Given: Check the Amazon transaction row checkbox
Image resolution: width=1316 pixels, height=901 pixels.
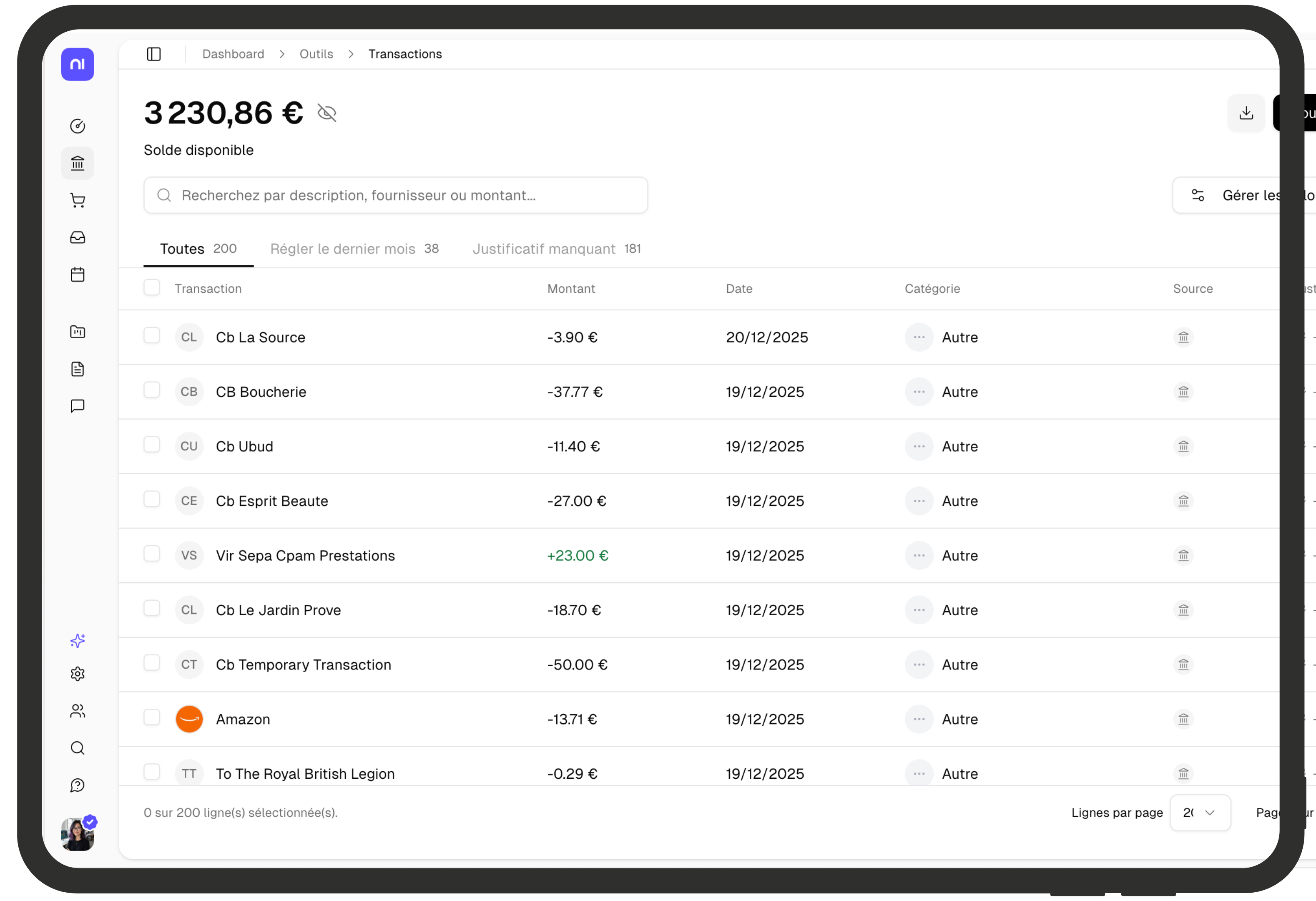Looking at the screenshot, I should click(x=152, y=717).
